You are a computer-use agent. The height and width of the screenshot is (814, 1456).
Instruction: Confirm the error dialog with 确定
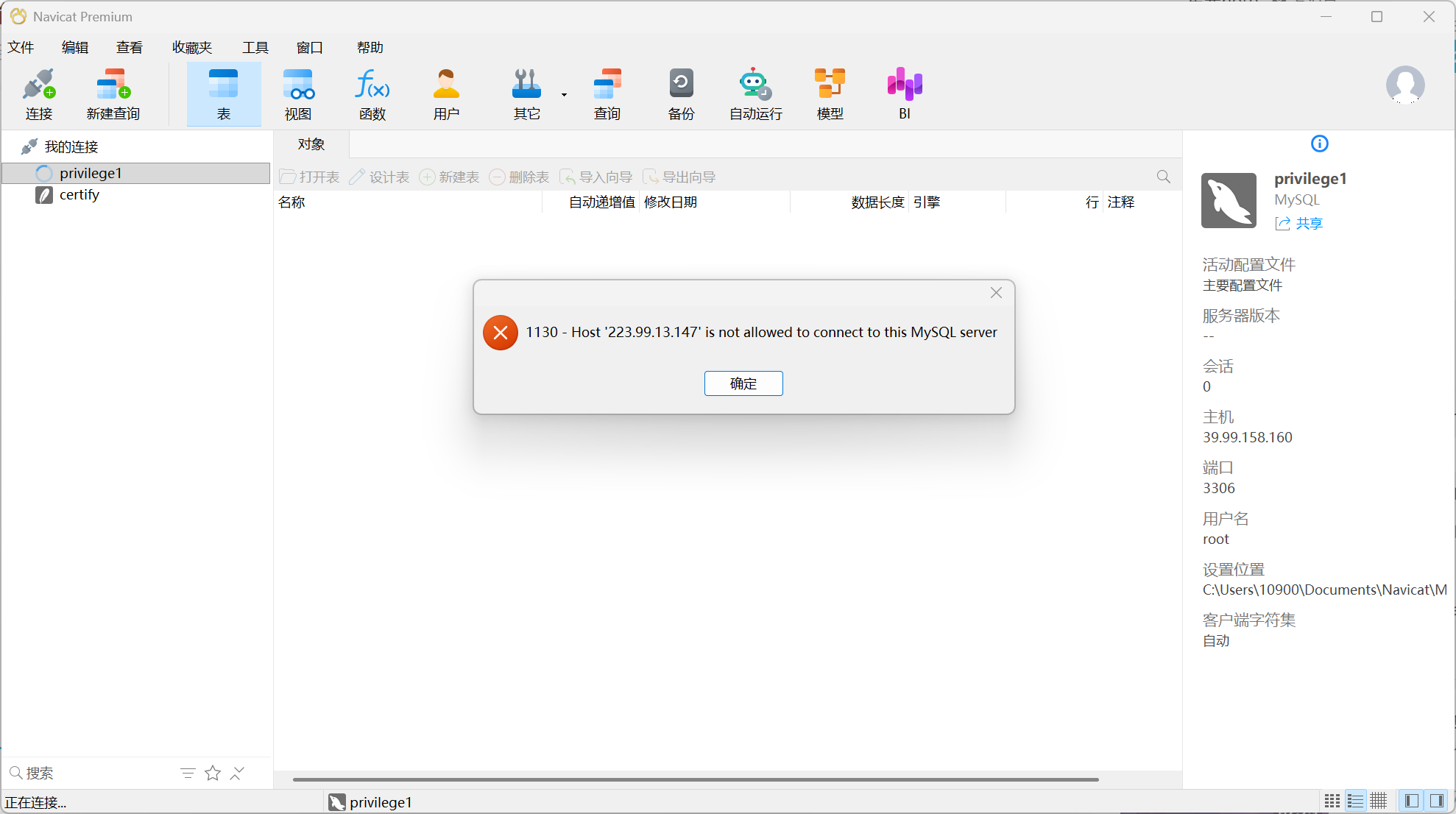click(x=743, y=383)
